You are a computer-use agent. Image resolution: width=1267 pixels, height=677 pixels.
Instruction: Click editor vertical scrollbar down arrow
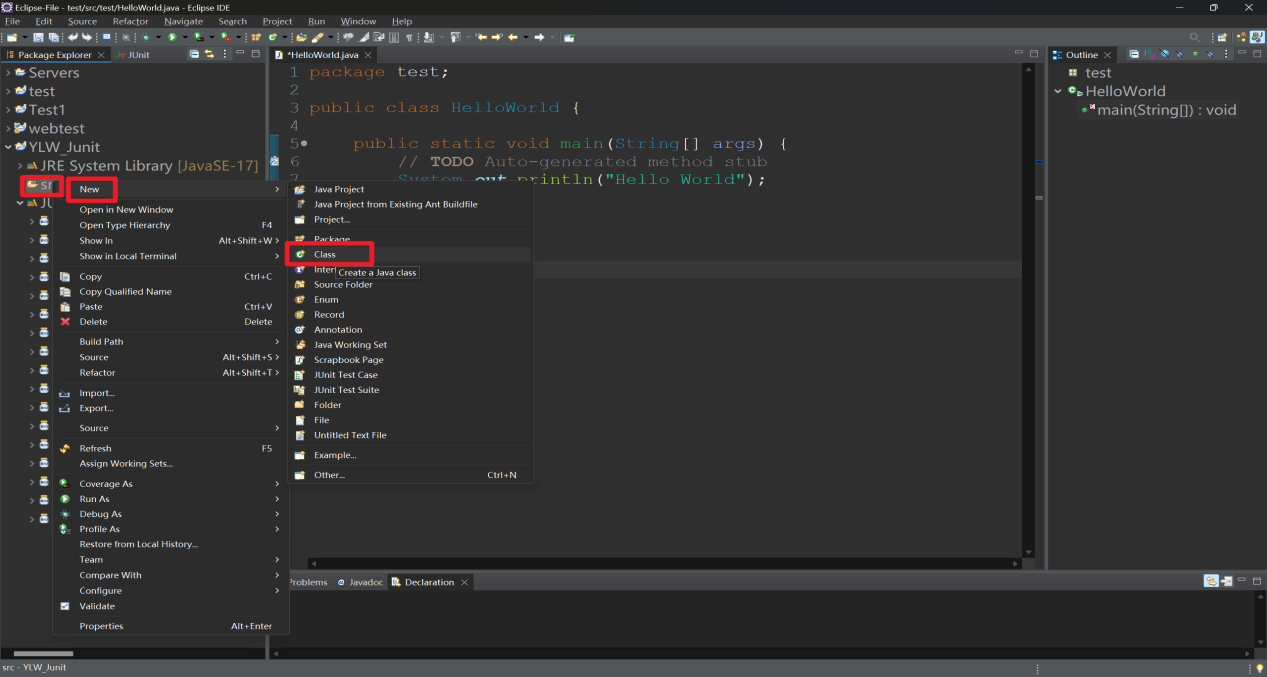[1028, 551]
